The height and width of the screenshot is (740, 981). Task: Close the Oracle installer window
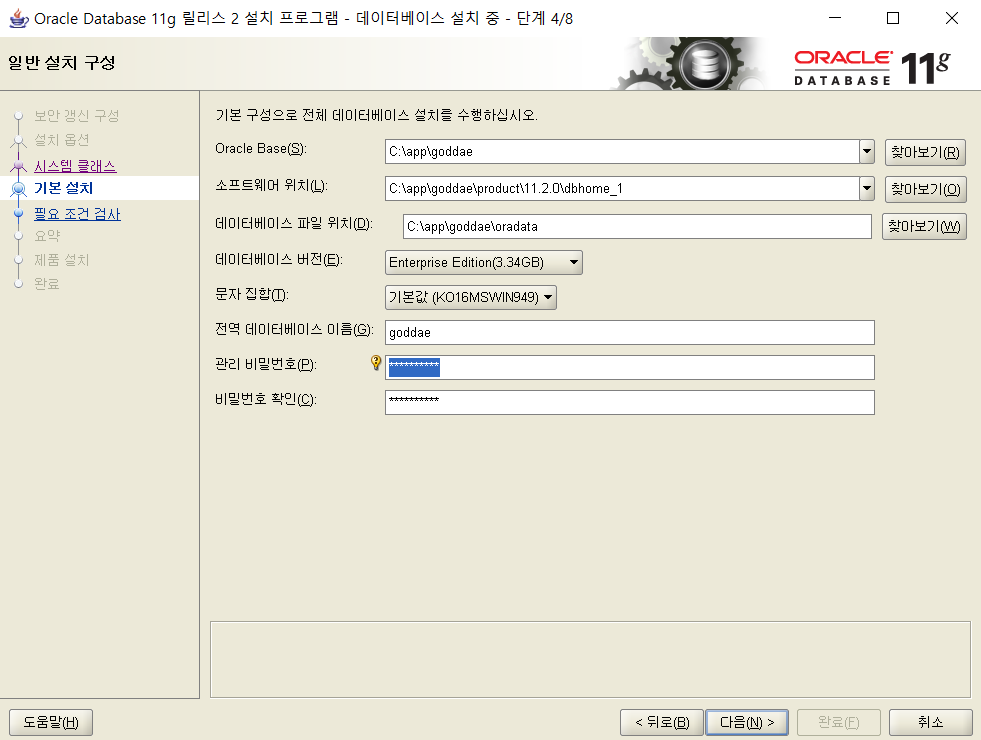(952, 18)
